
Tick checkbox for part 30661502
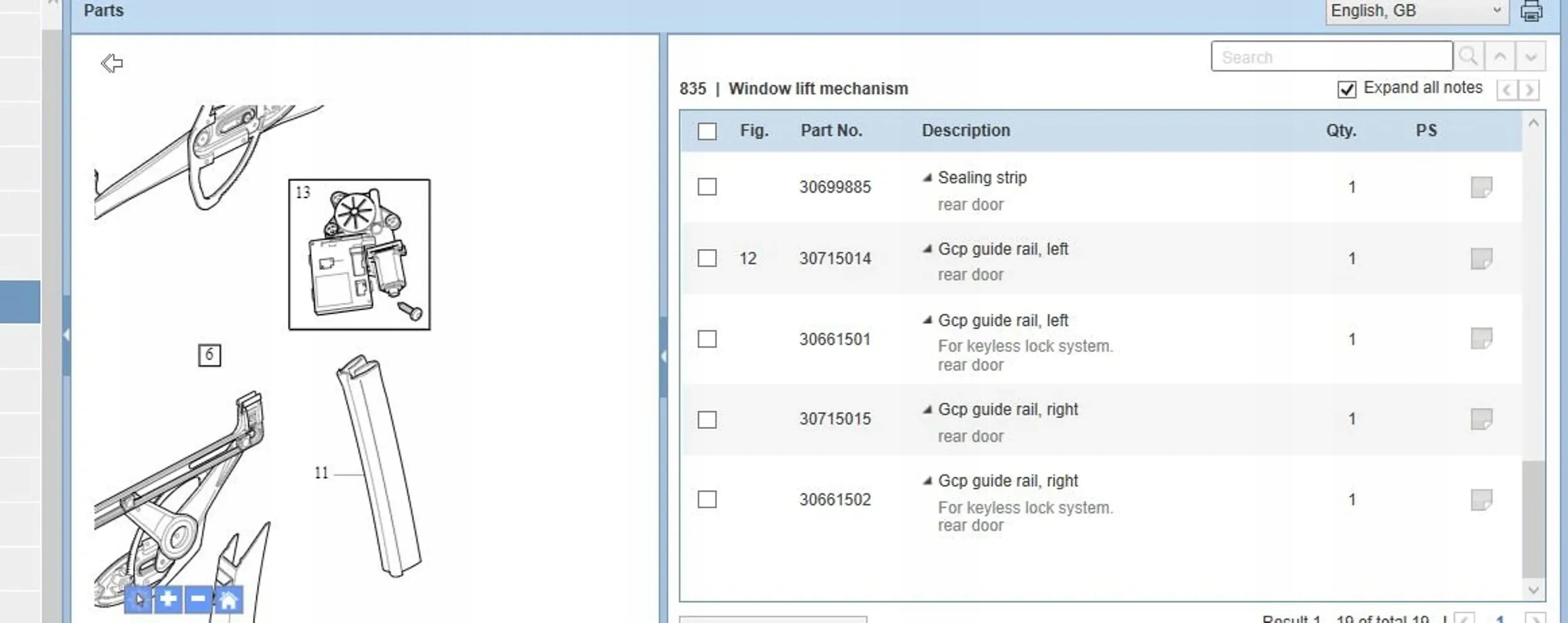[x=707, y=499]
